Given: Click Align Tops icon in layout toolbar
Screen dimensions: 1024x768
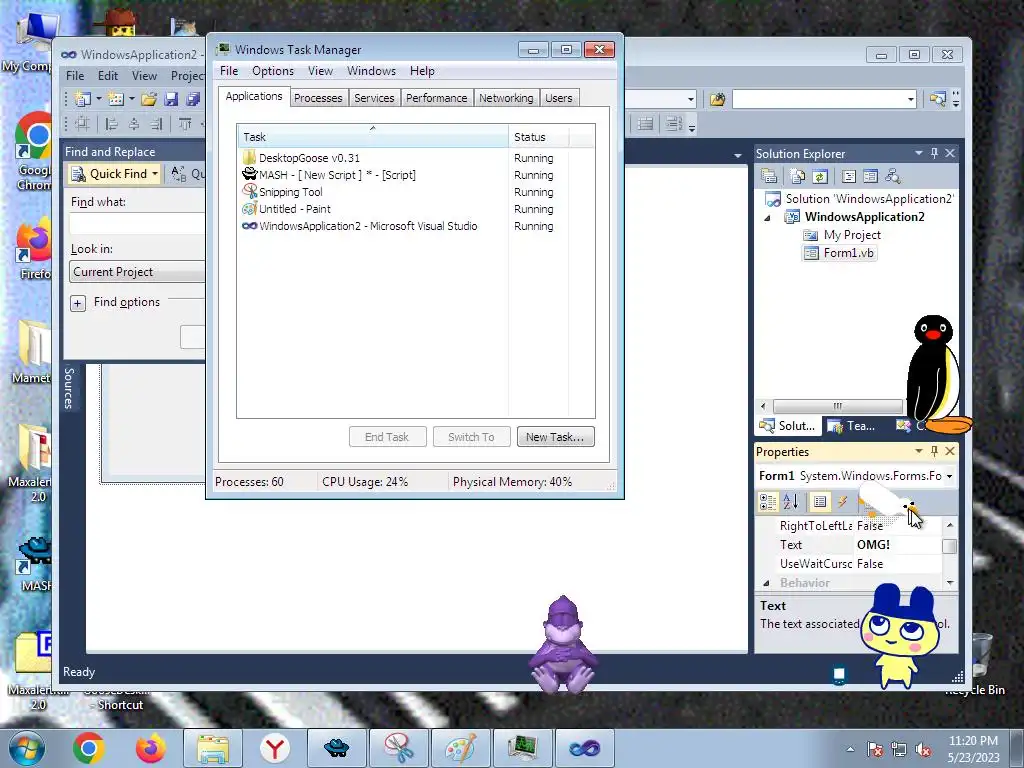Looking at the screenshot, I should tap(185, 123).
